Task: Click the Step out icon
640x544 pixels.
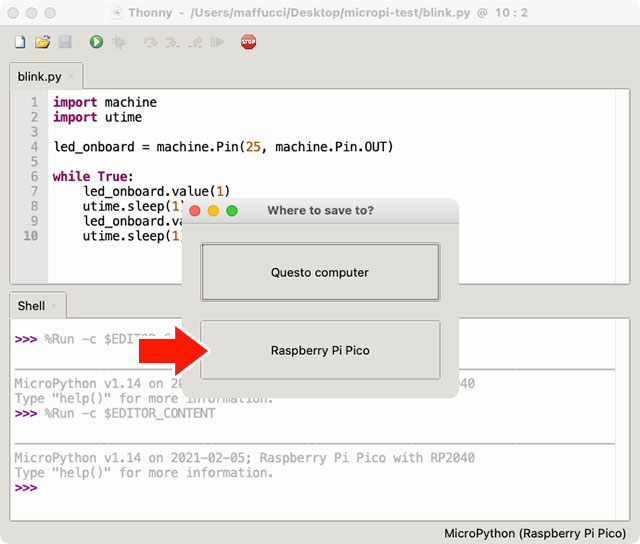Action: 194,42
